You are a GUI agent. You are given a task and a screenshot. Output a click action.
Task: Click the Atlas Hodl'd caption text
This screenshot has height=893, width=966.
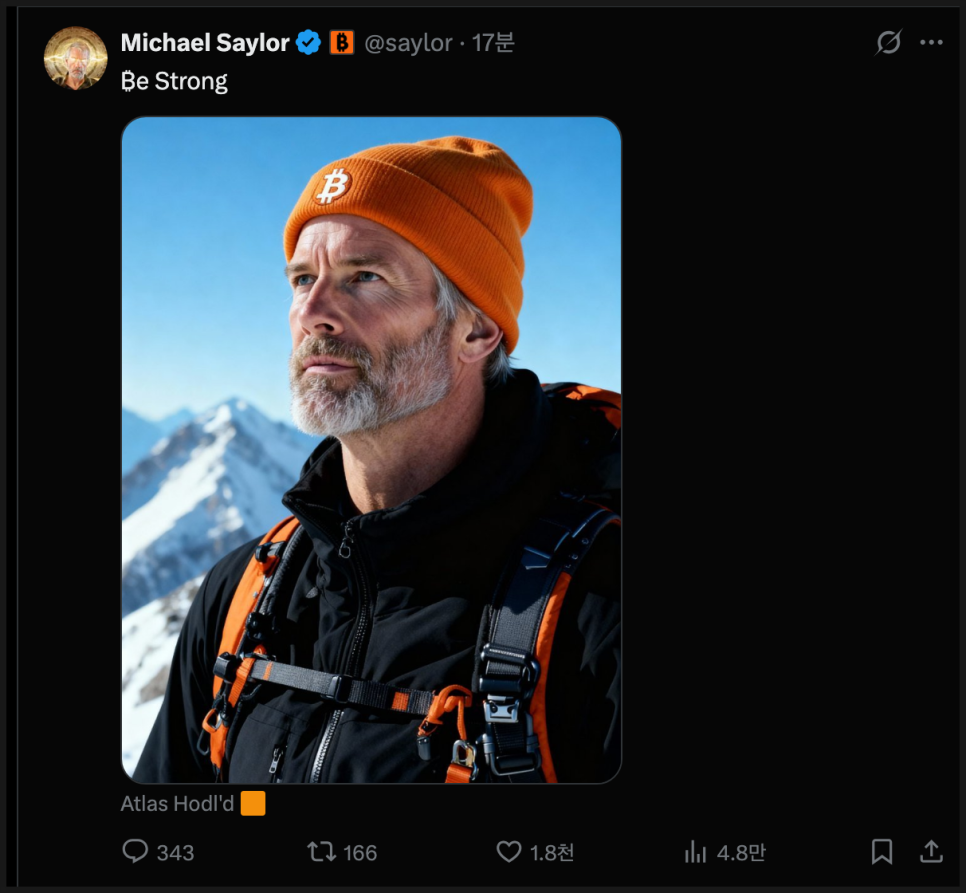(177, 803)
